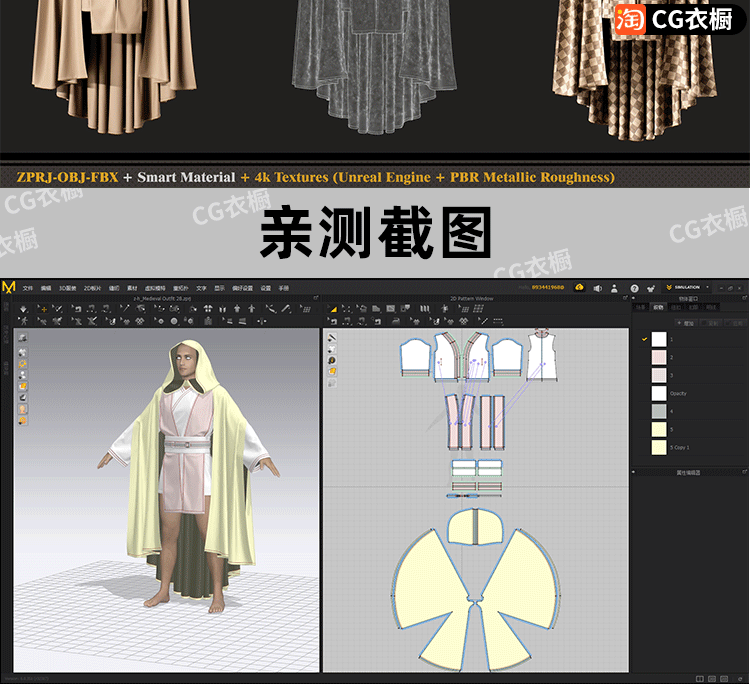Image resolution: width=750 pixels, height=684 pixels.
Task: Choose the Edit Sewing tool in 3D toolbar
Action: click(77, 309)
